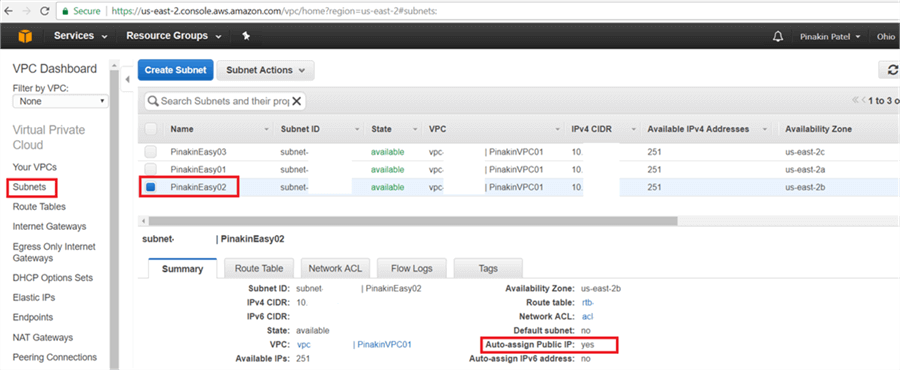The width and height of the screenshot is (900, 370).
Task: Open the Filter by VPC select box
Action: 61,101
